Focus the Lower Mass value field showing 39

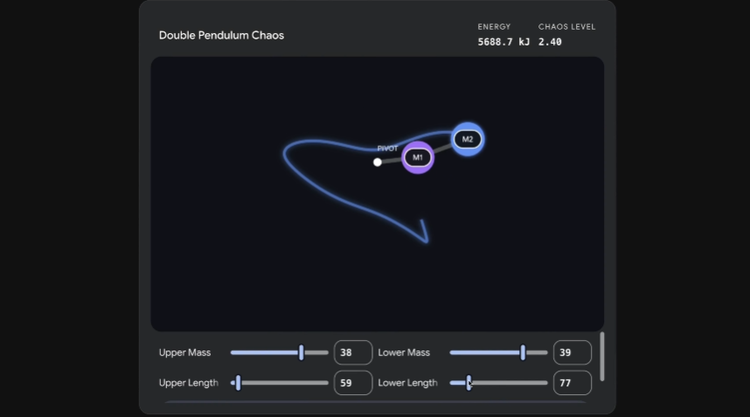tap(572, 352)
